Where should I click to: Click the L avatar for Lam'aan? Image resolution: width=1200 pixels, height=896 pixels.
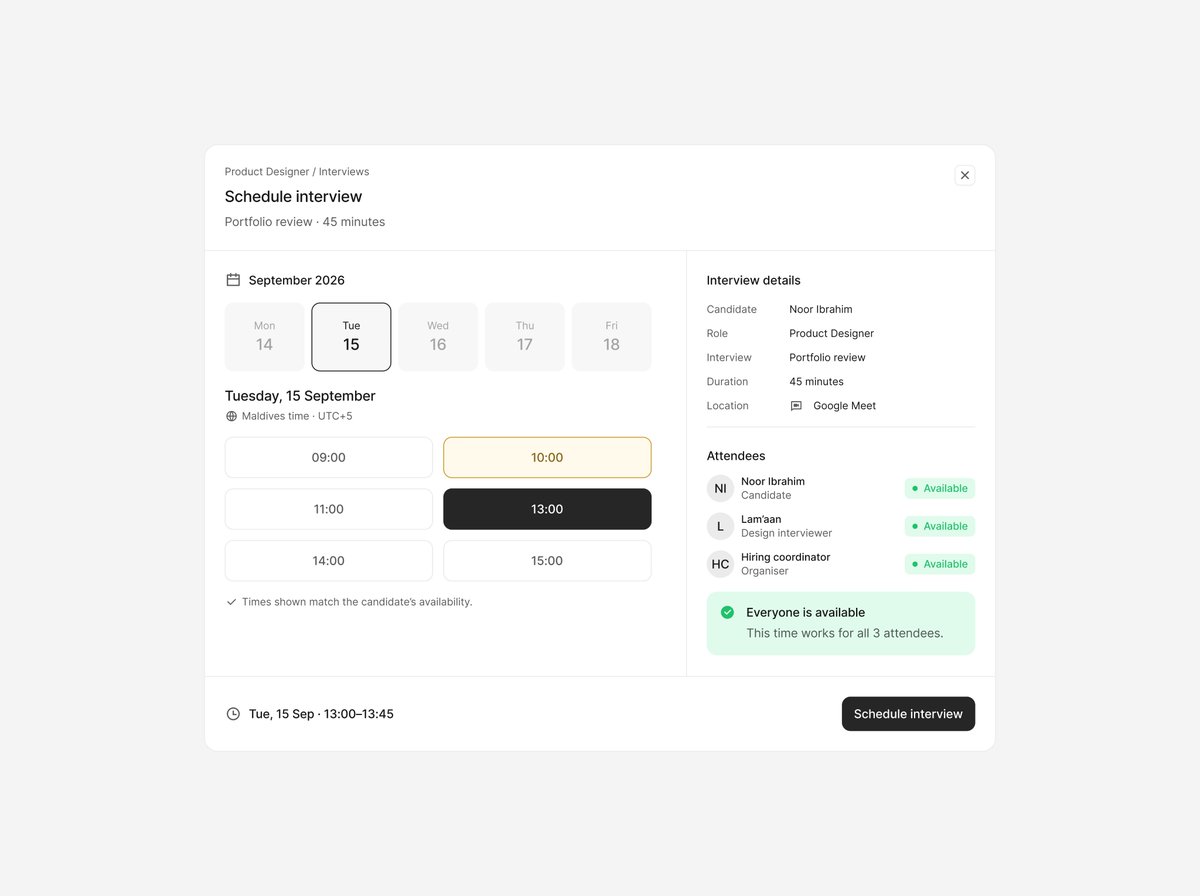tap(720, 526)
